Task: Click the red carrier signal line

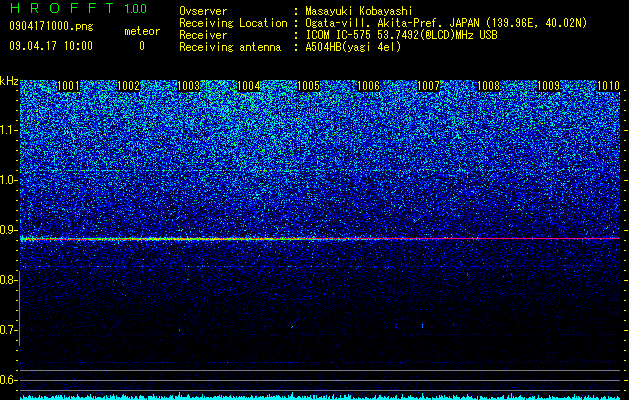Action: pyautogui.click(x=320, y=239)
